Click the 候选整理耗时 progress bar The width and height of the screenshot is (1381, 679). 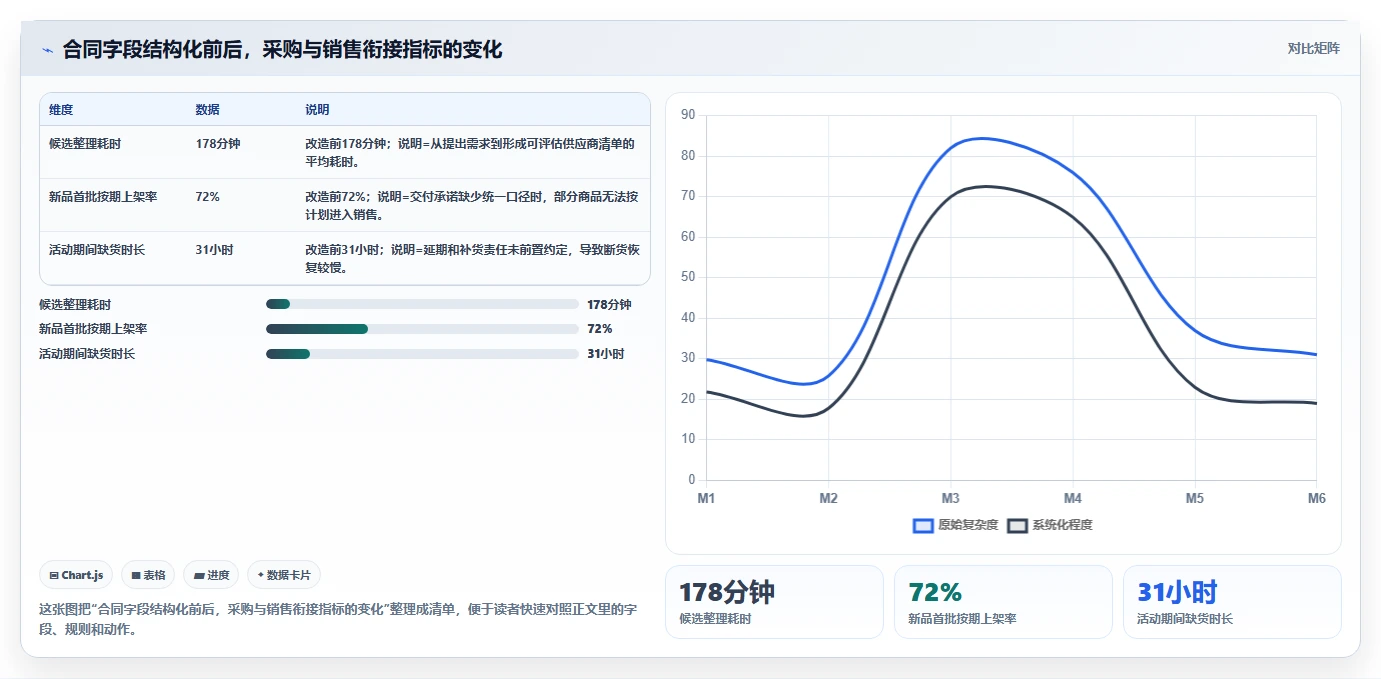coord(422,304)
